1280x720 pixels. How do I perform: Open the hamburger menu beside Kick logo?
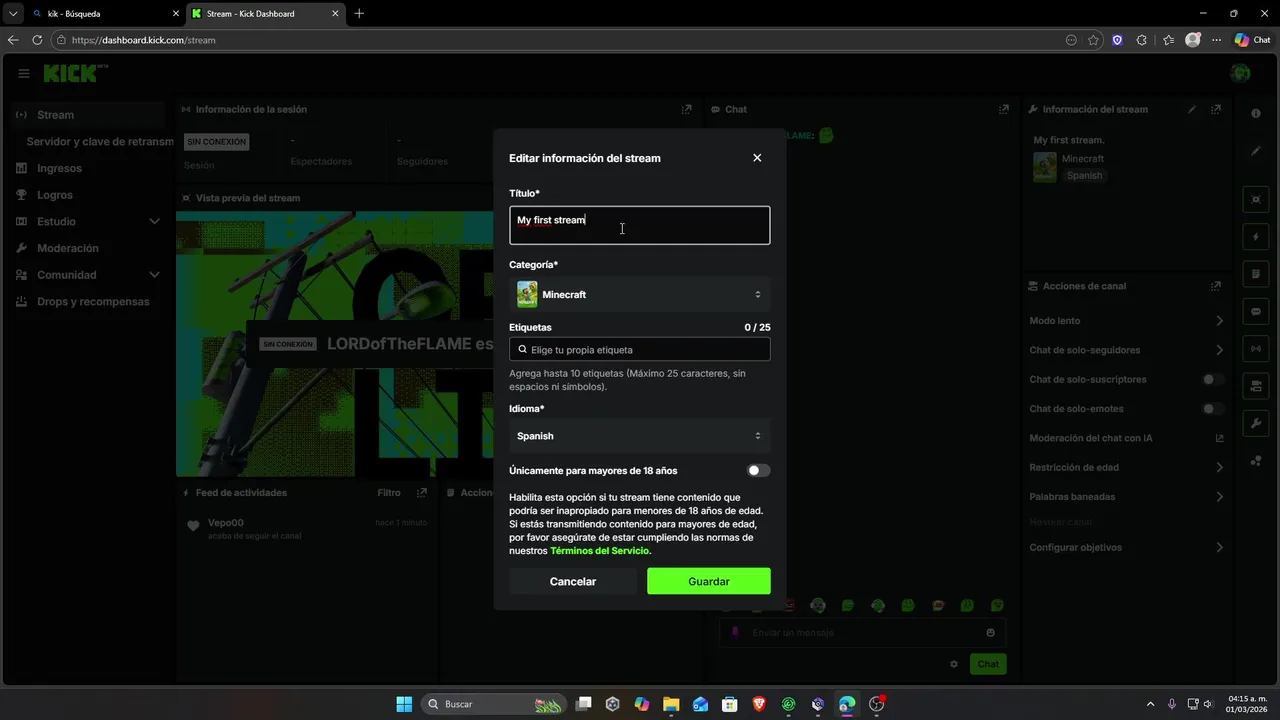pos(24,73)
